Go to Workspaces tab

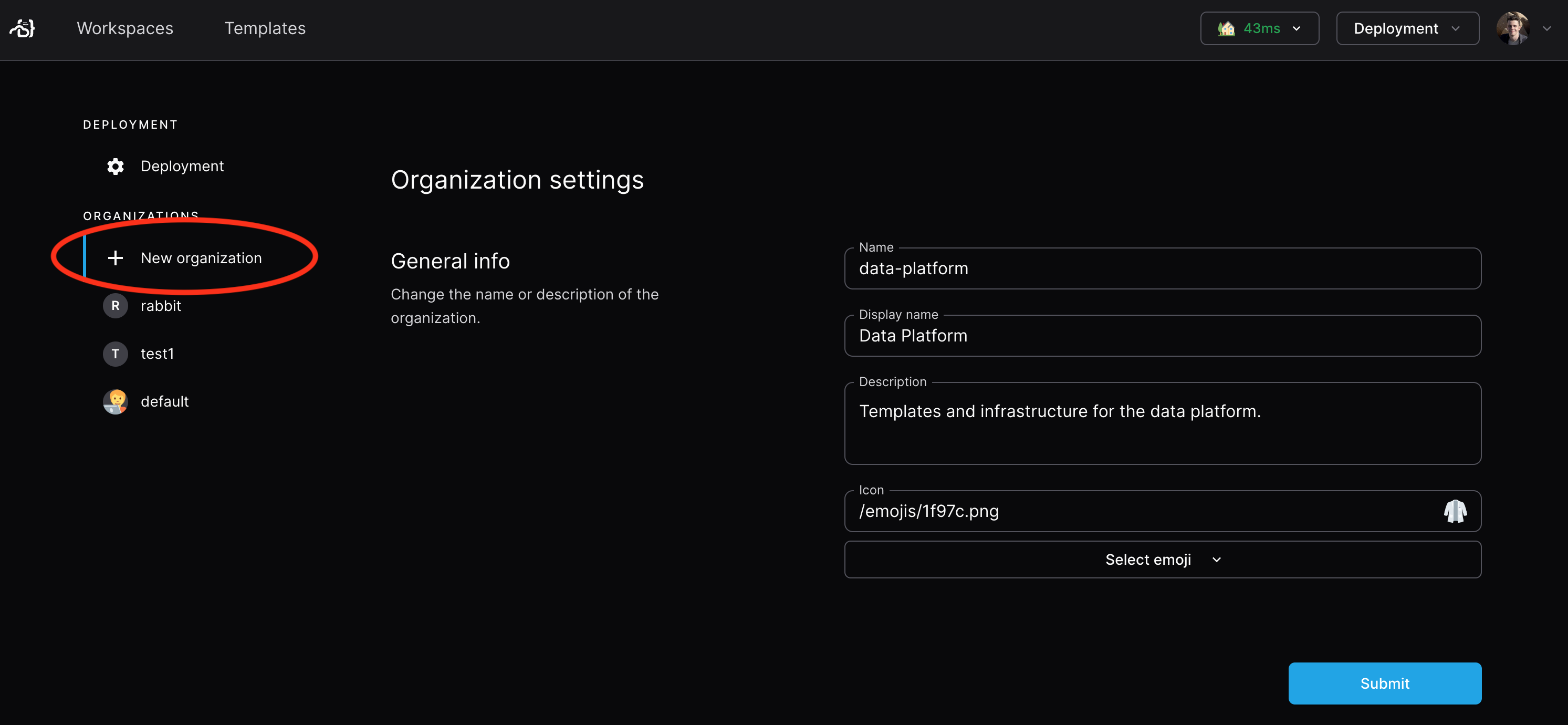tap(125, 28)
